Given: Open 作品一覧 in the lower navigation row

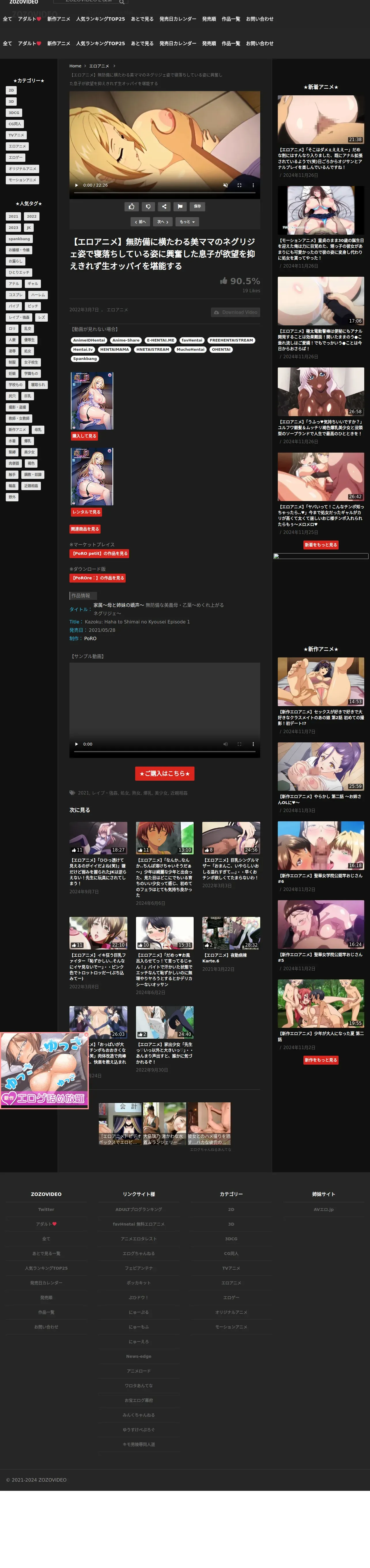Looking at the screenshot, I should pyautogui.click(x=231, y=44).
